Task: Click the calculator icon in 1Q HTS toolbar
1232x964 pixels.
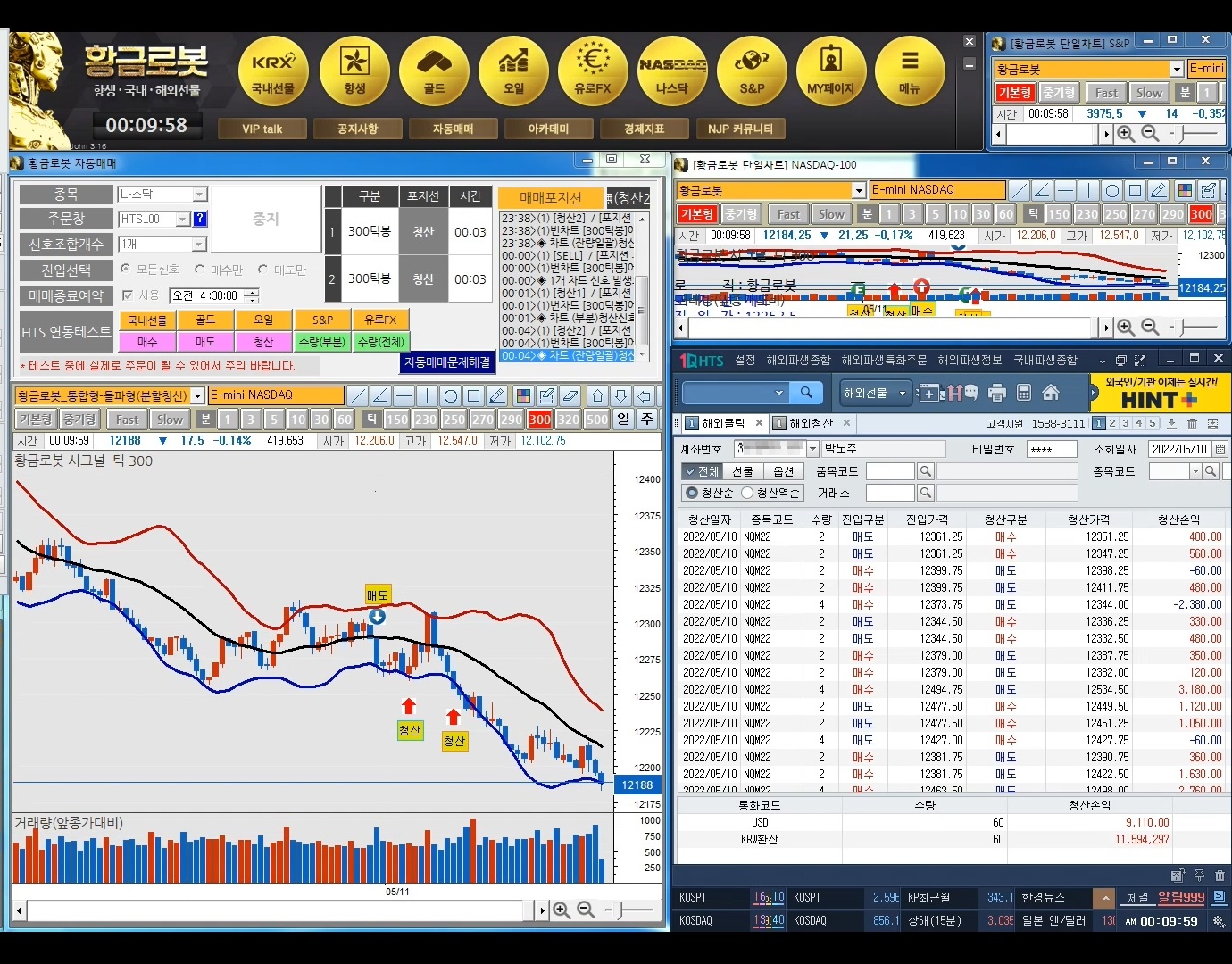Action: tap(1024, 393)
